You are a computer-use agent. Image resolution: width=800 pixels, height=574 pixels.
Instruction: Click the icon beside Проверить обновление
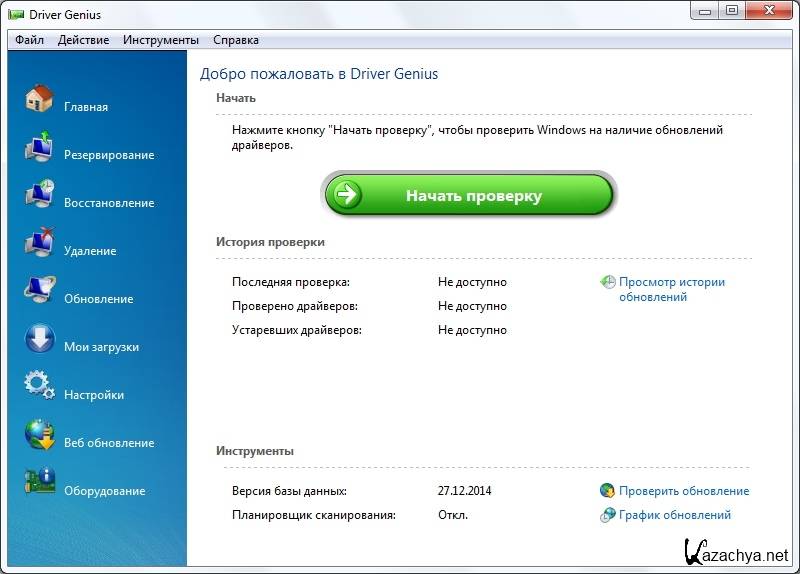point(607,491)
